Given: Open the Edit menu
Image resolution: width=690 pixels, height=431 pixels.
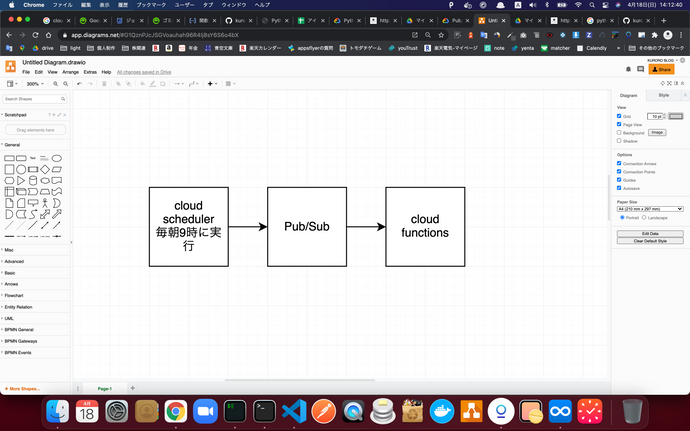Looking at the screenshot, I should [x=39, y=72].
